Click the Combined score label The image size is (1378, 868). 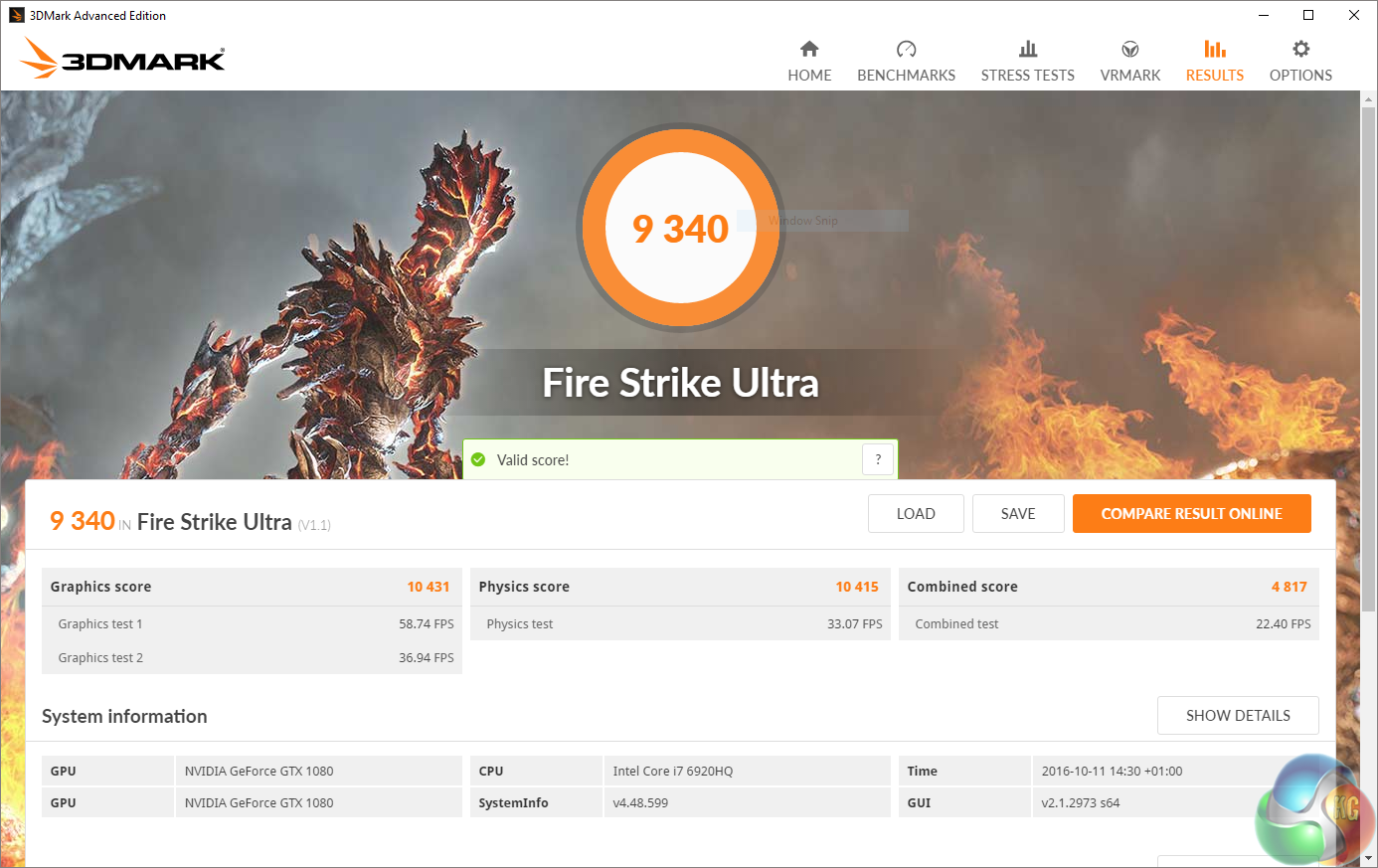point(962,587)
